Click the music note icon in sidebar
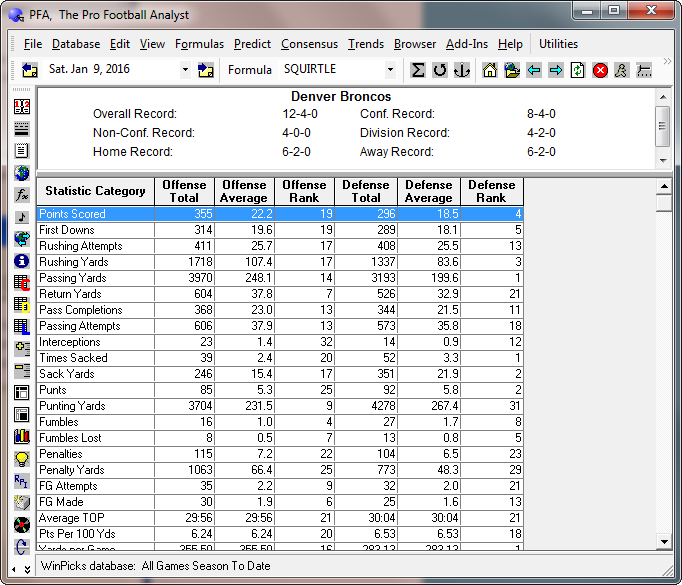The image size is (682, 585). click(22, 217)
